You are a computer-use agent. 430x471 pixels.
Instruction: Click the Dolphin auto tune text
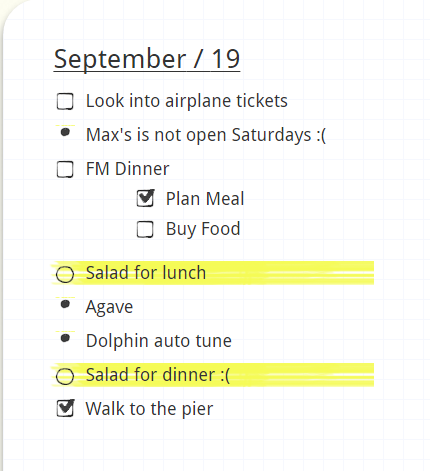(x=159, y=341)
